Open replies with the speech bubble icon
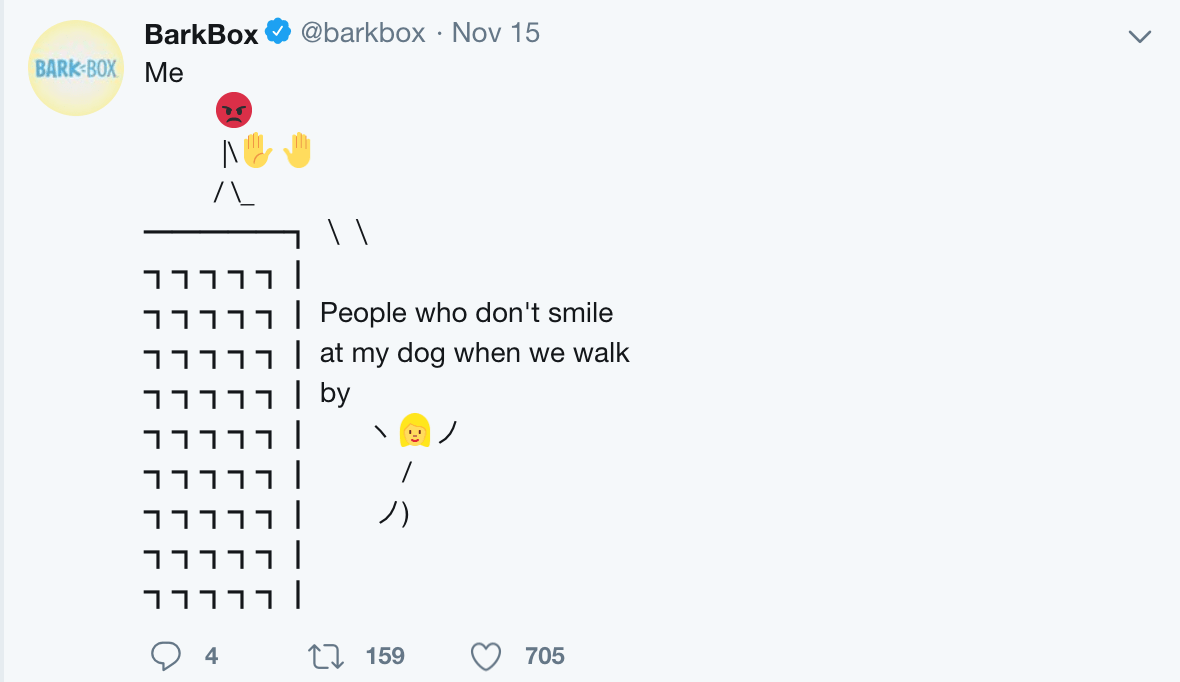 point(166,656)
